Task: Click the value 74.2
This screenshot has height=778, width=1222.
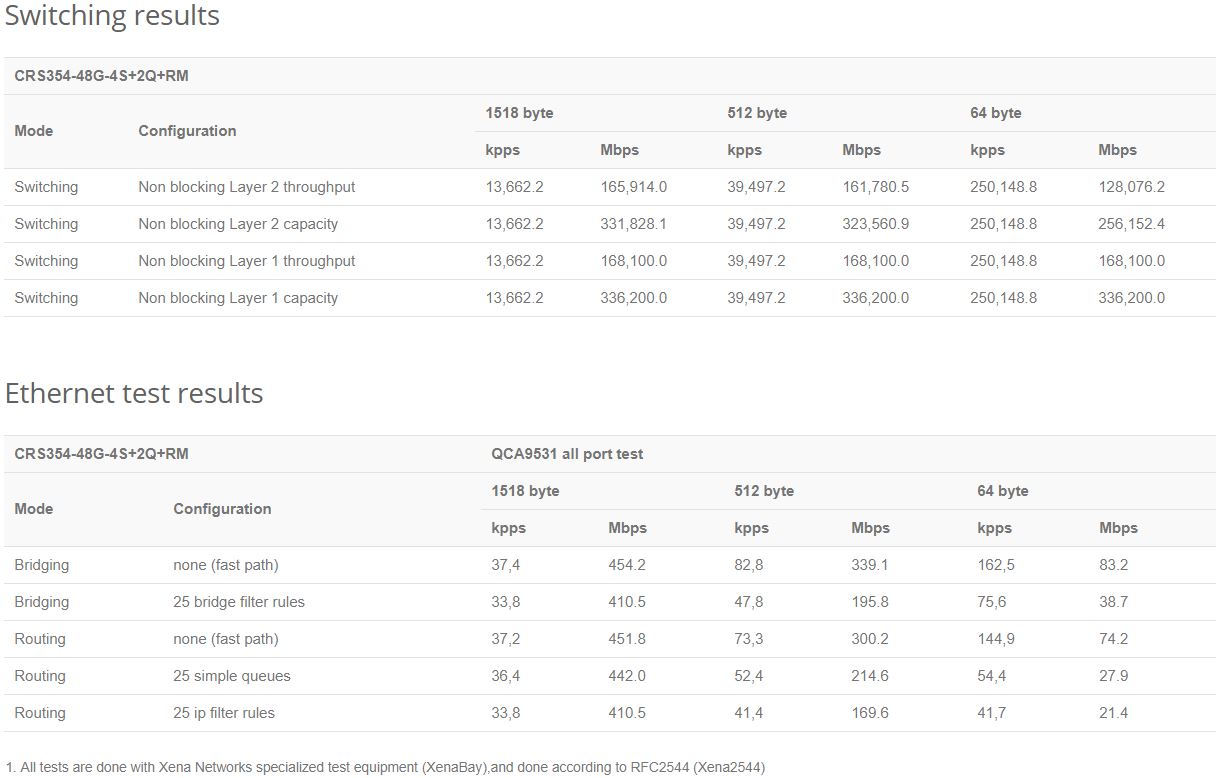Action: pos(1113,639)
